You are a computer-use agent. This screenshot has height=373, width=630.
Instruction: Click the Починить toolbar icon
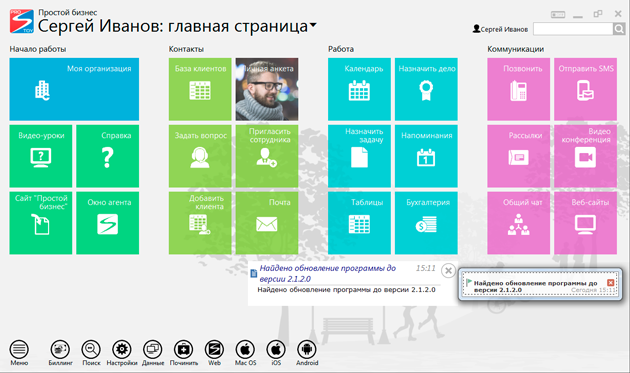[184, 350]
